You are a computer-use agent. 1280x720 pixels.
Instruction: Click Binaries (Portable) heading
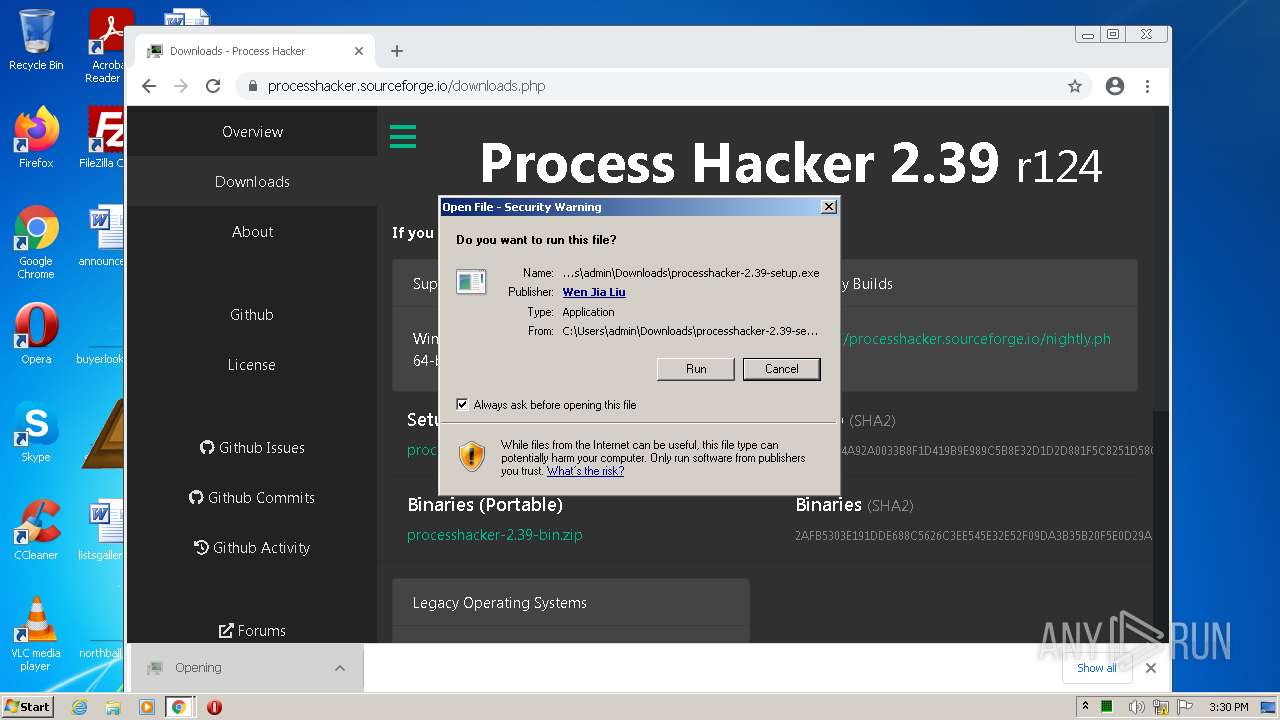click(x=485, y=505)
